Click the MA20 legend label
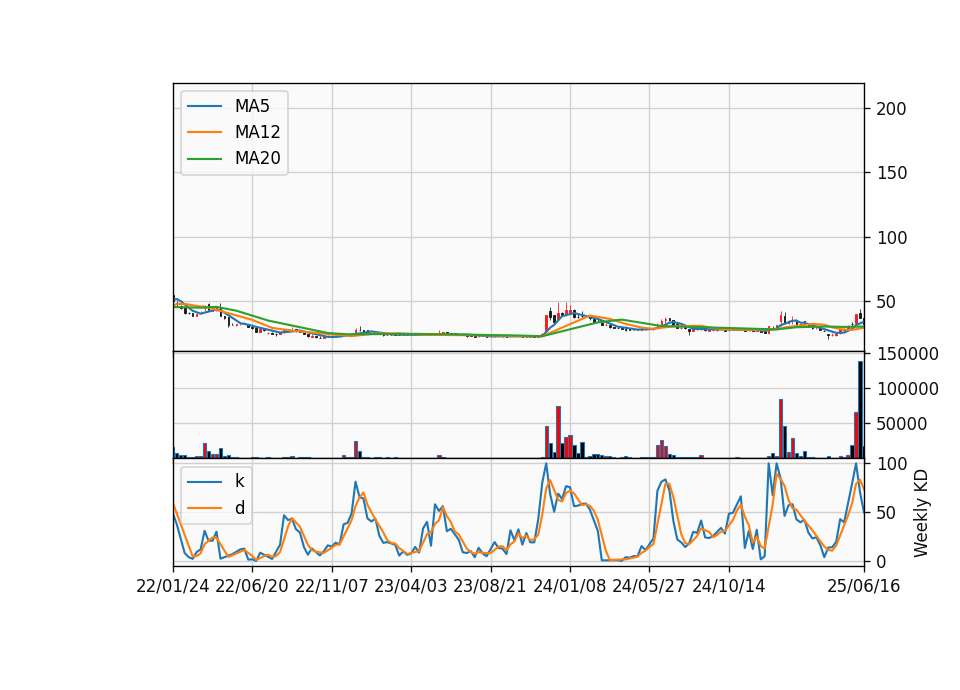This screenshot has height=690, width=960. tap(257, 158)
